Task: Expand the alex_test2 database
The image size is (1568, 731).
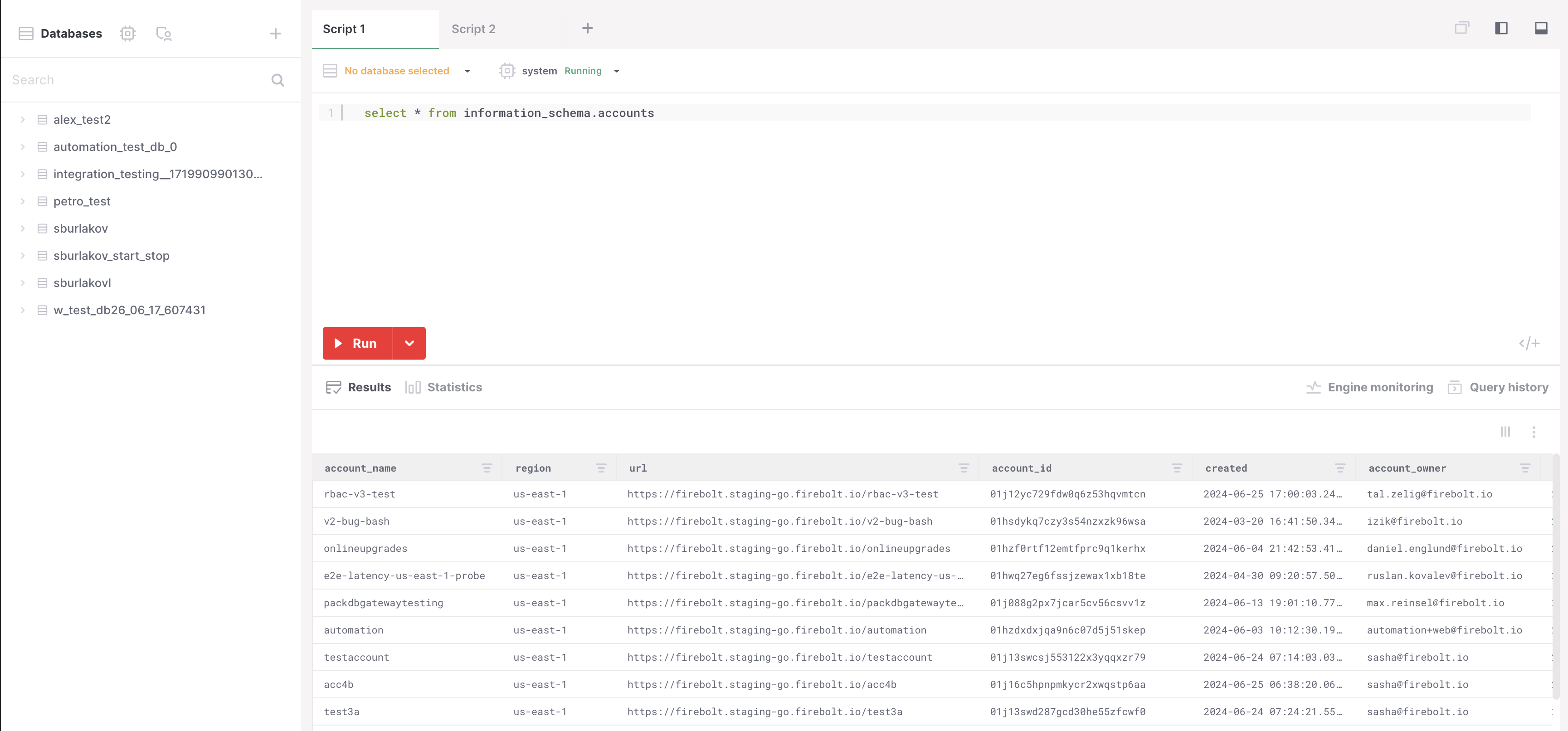Action: (23, 119)
